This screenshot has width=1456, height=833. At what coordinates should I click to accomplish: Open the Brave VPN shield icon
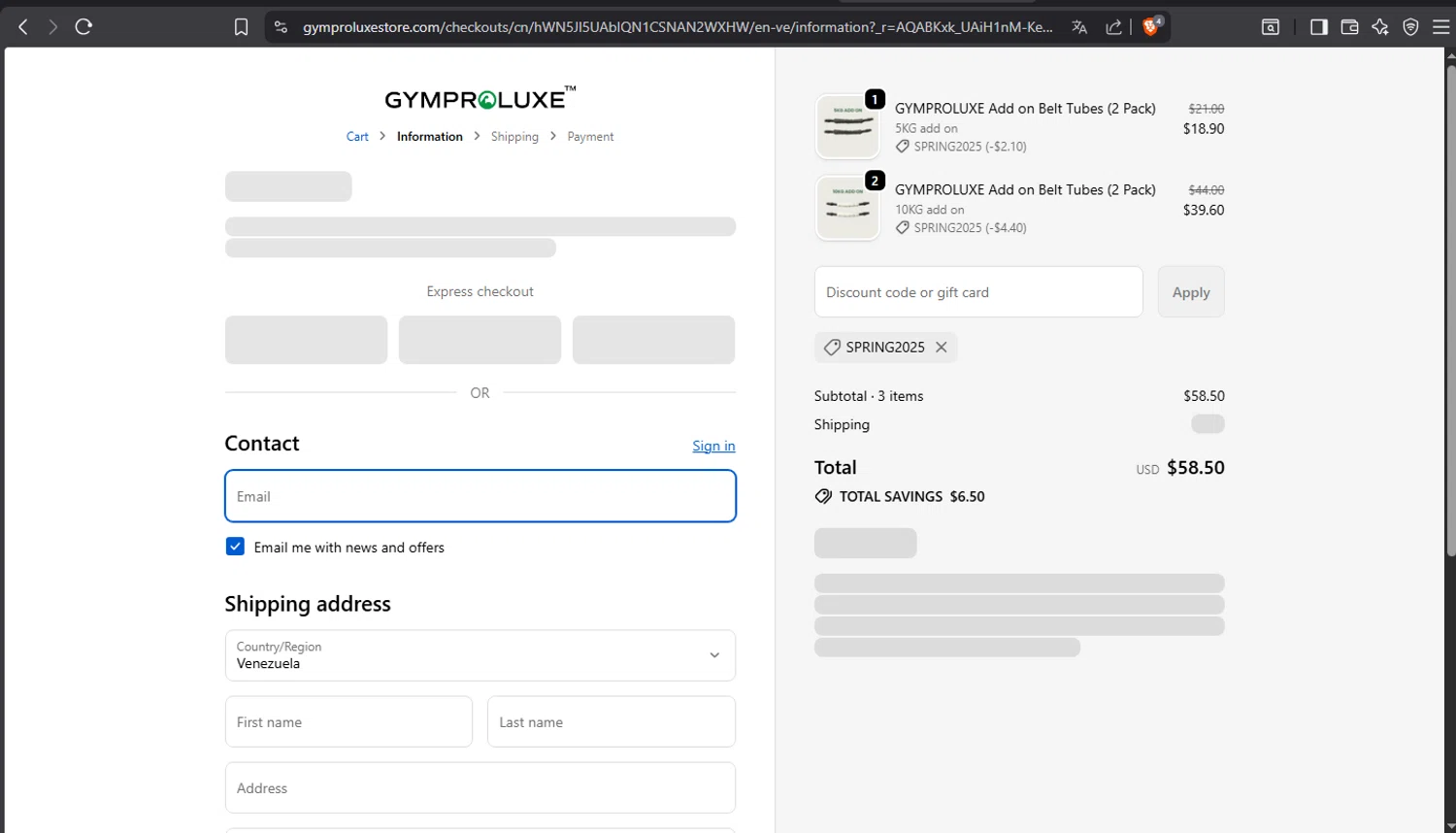pos(1411,27)
